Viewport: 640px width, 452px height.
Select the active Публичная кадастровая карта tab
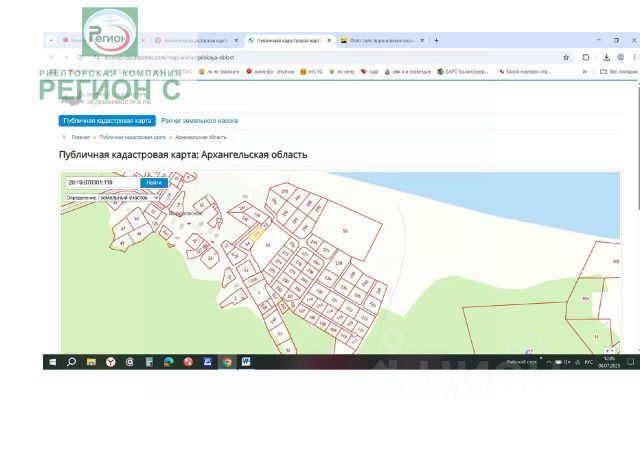290,41
